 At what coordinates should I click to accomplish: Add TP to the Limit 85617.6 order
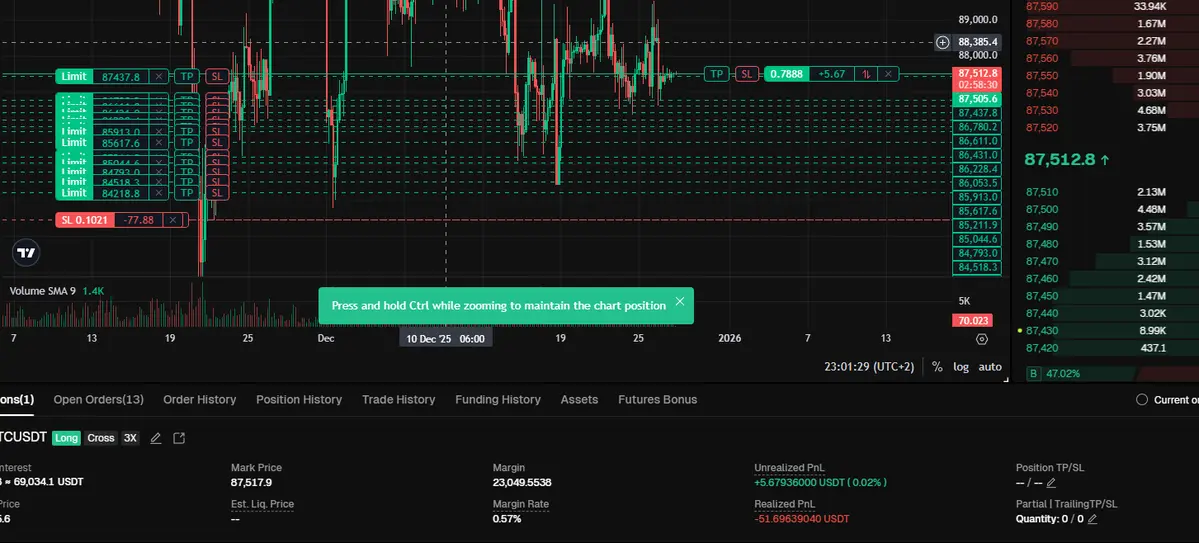187,142
